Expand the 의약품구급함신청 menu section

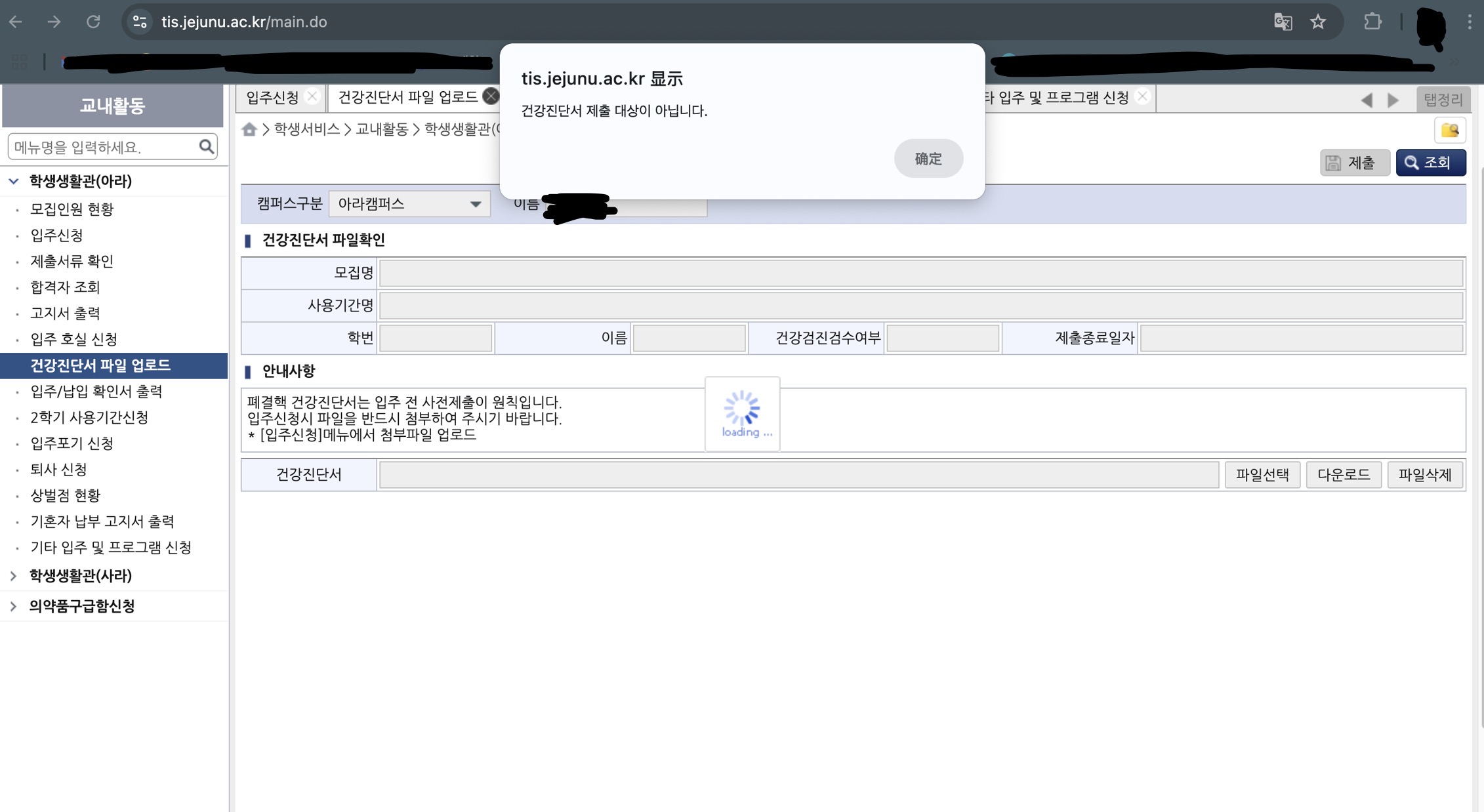81,606
